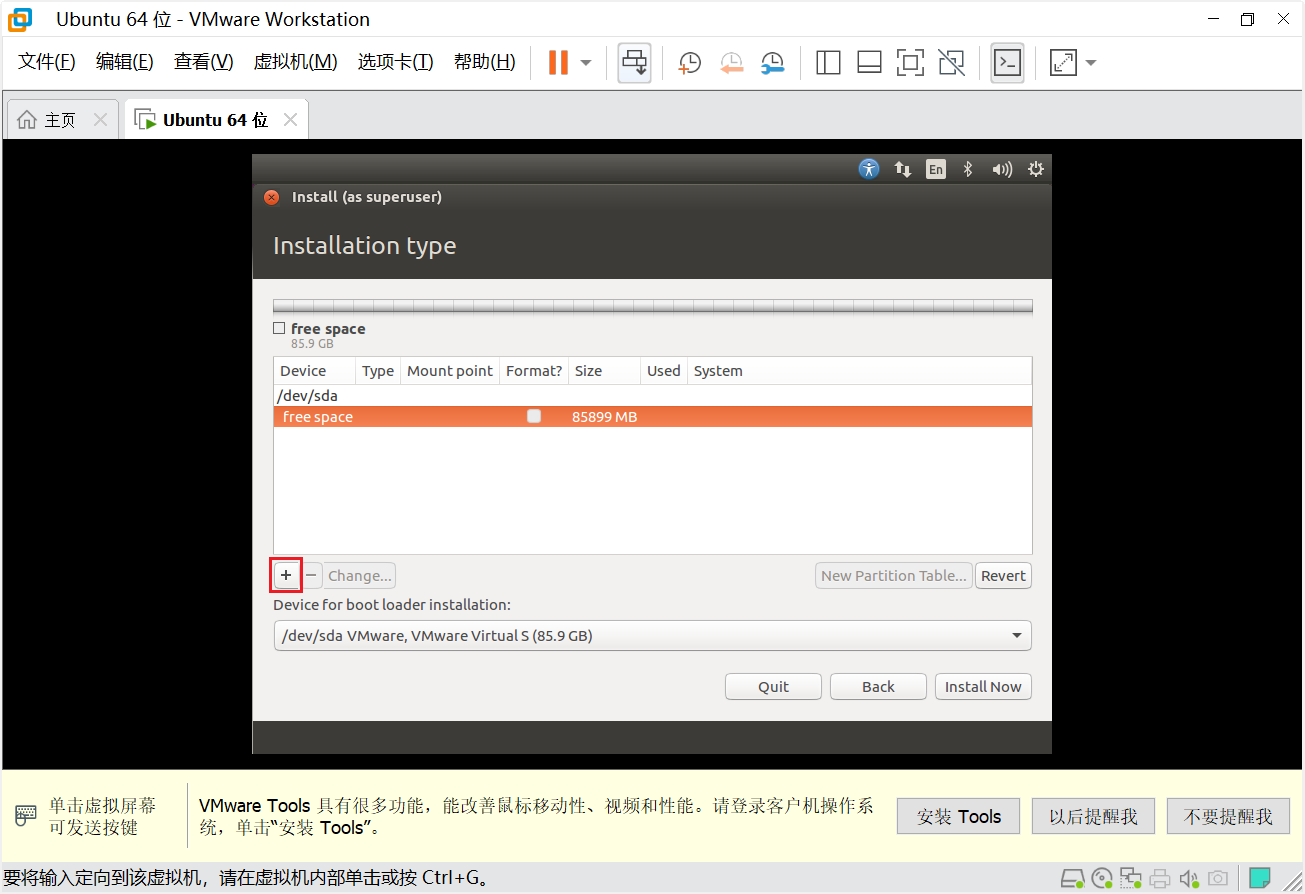Click the sound card status icon

pos(1189,879)
